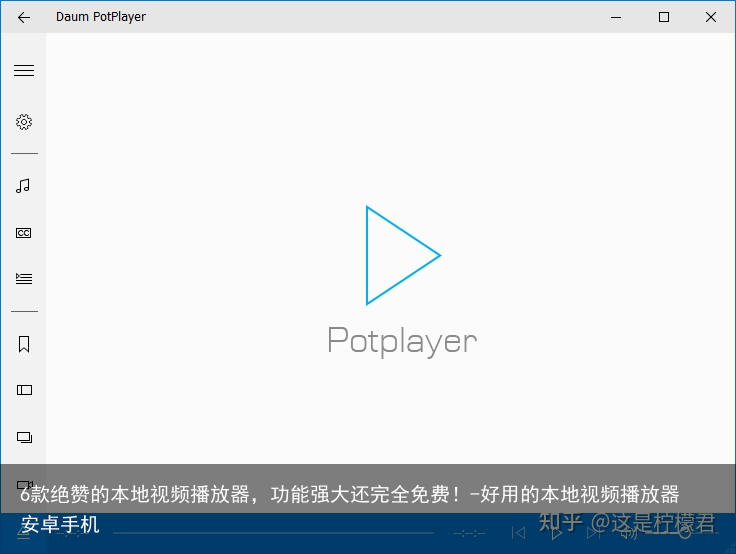
Task: Close the Daum PotPlayer window
Action: point(711,17)
